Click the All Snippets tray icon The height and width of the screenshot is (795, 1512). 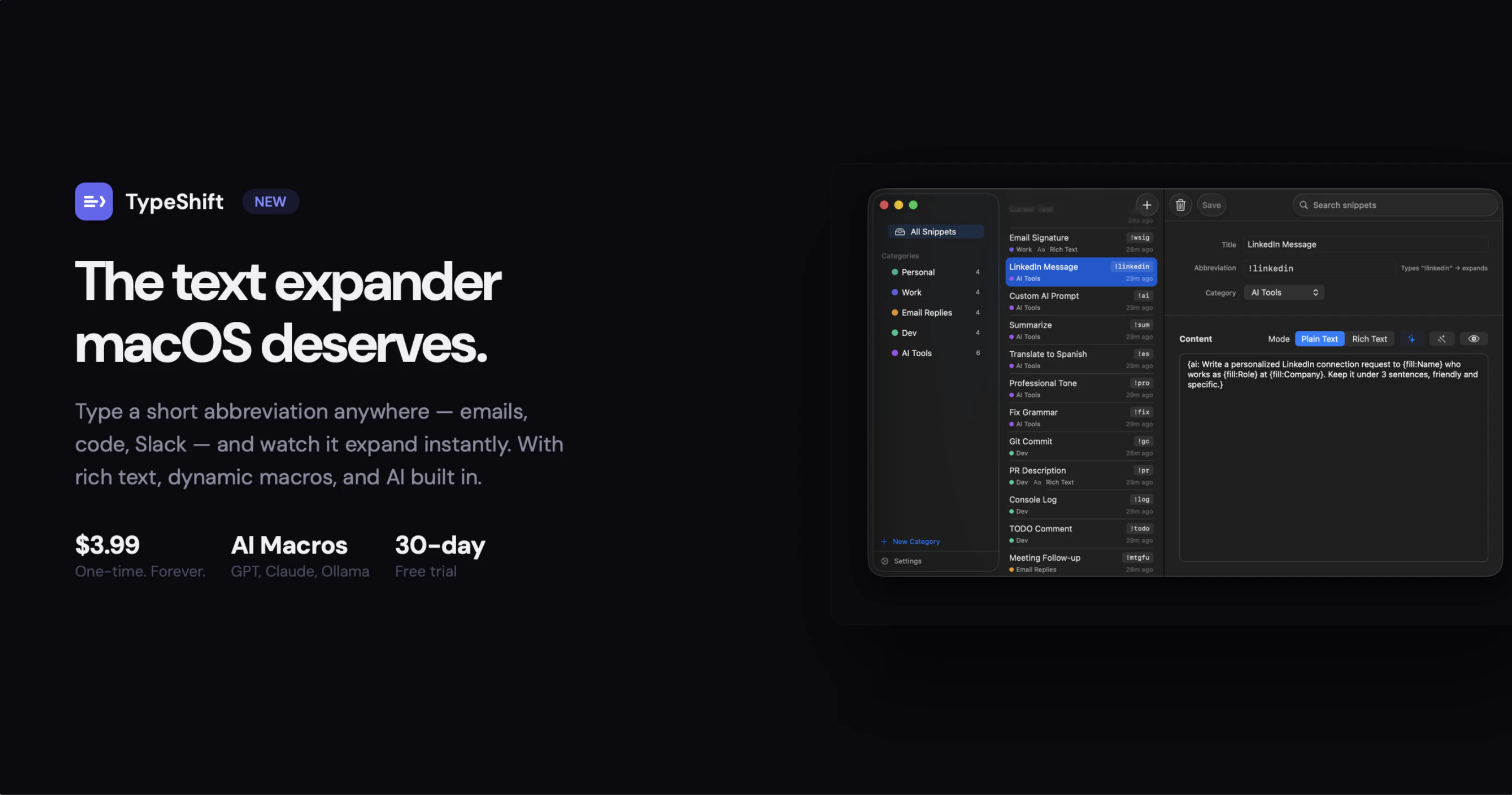click(899, 232)
